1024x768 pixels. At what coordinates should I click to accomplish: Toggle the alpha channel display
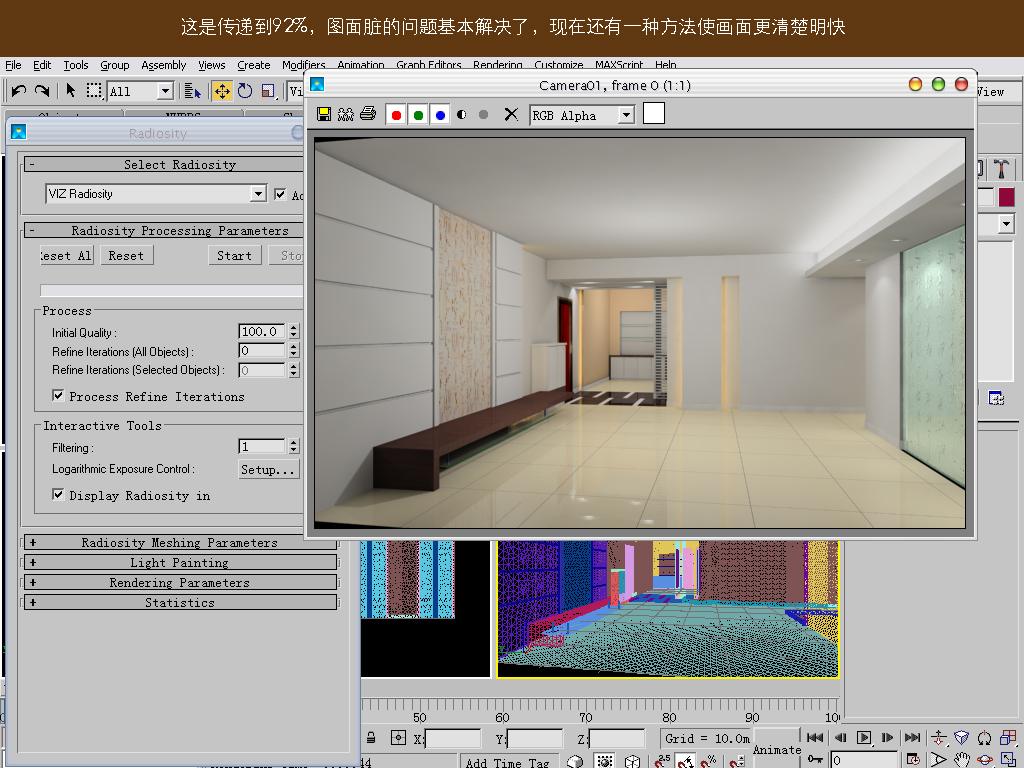click(x=462, y=114)
